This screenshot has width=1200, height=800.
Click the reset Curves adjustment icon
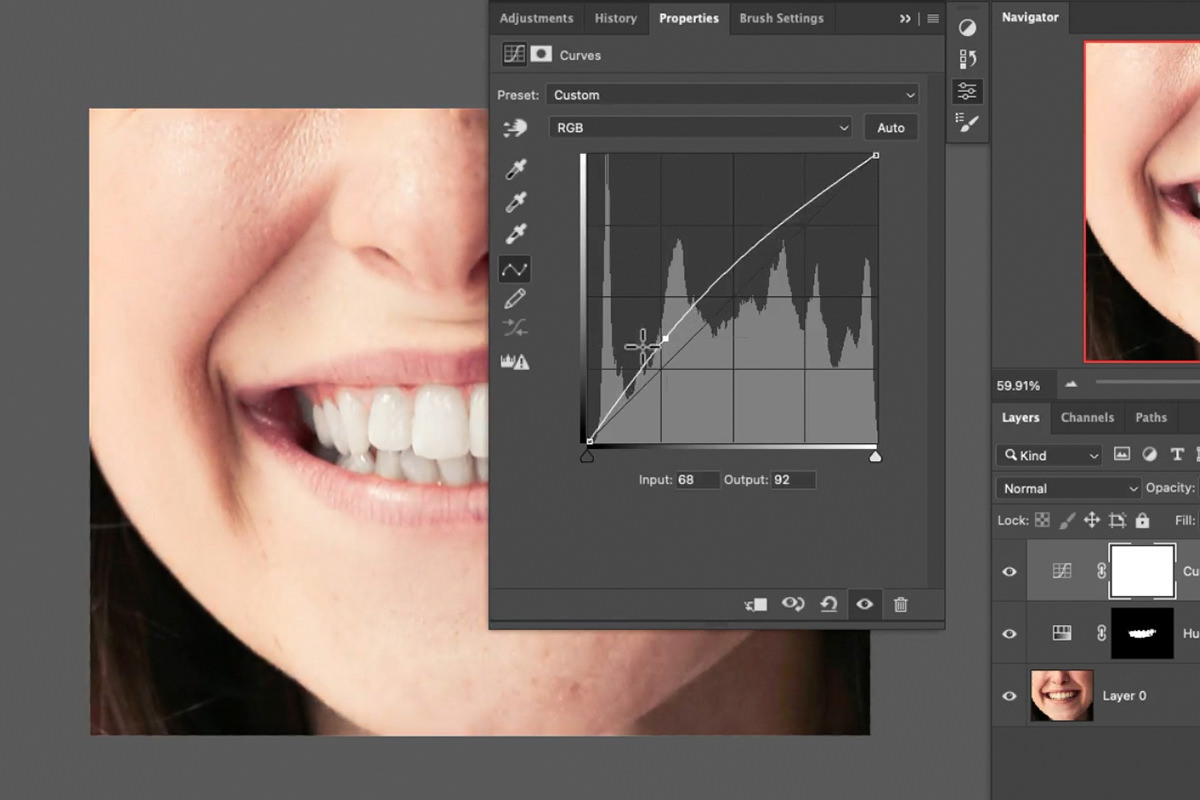(829, 604)
